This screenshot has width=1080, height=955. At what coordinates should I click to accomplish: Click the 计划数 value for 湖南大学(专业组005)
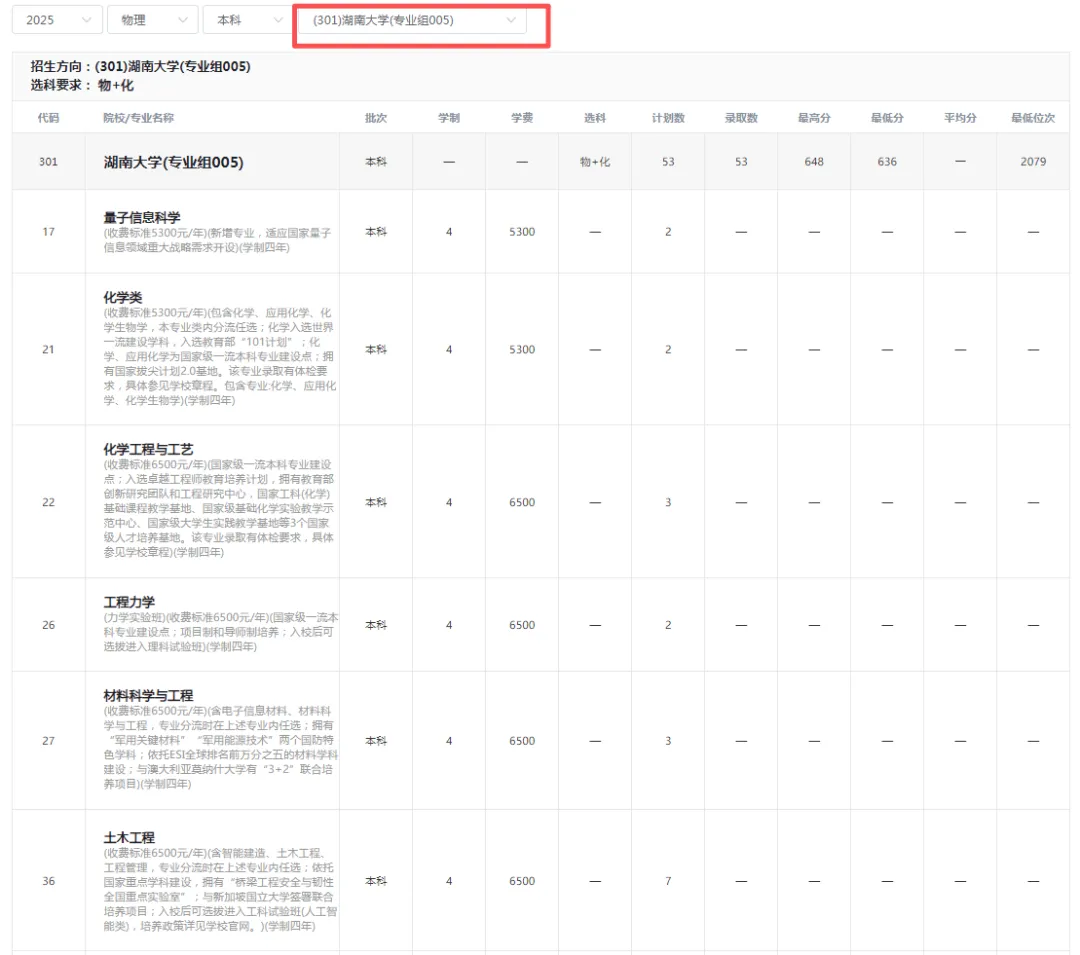(668, 162)
